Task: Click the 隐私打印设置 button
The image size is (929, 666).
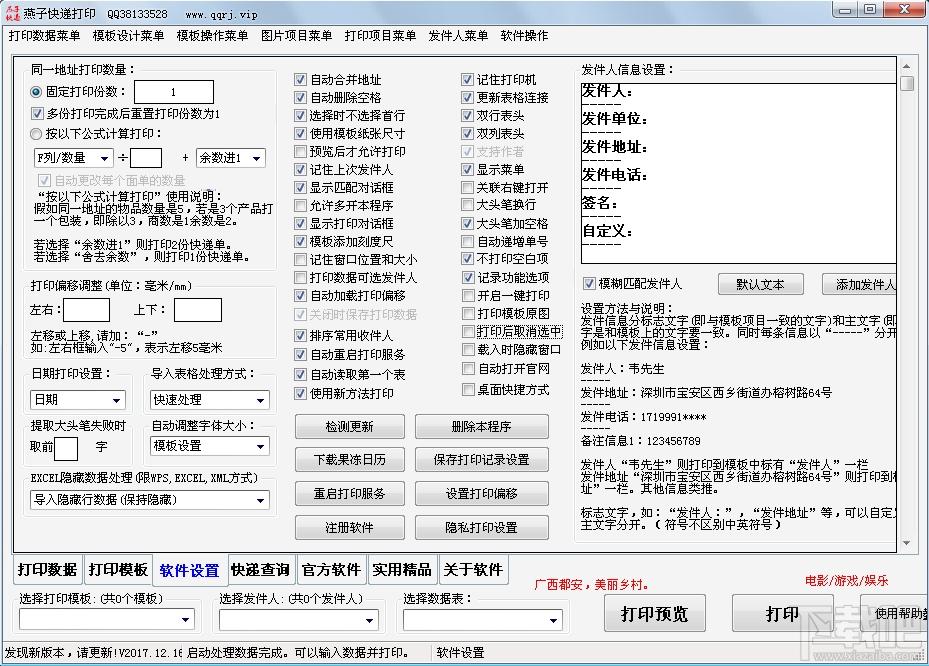Action: pyautogui.click(x=482, y=527)
